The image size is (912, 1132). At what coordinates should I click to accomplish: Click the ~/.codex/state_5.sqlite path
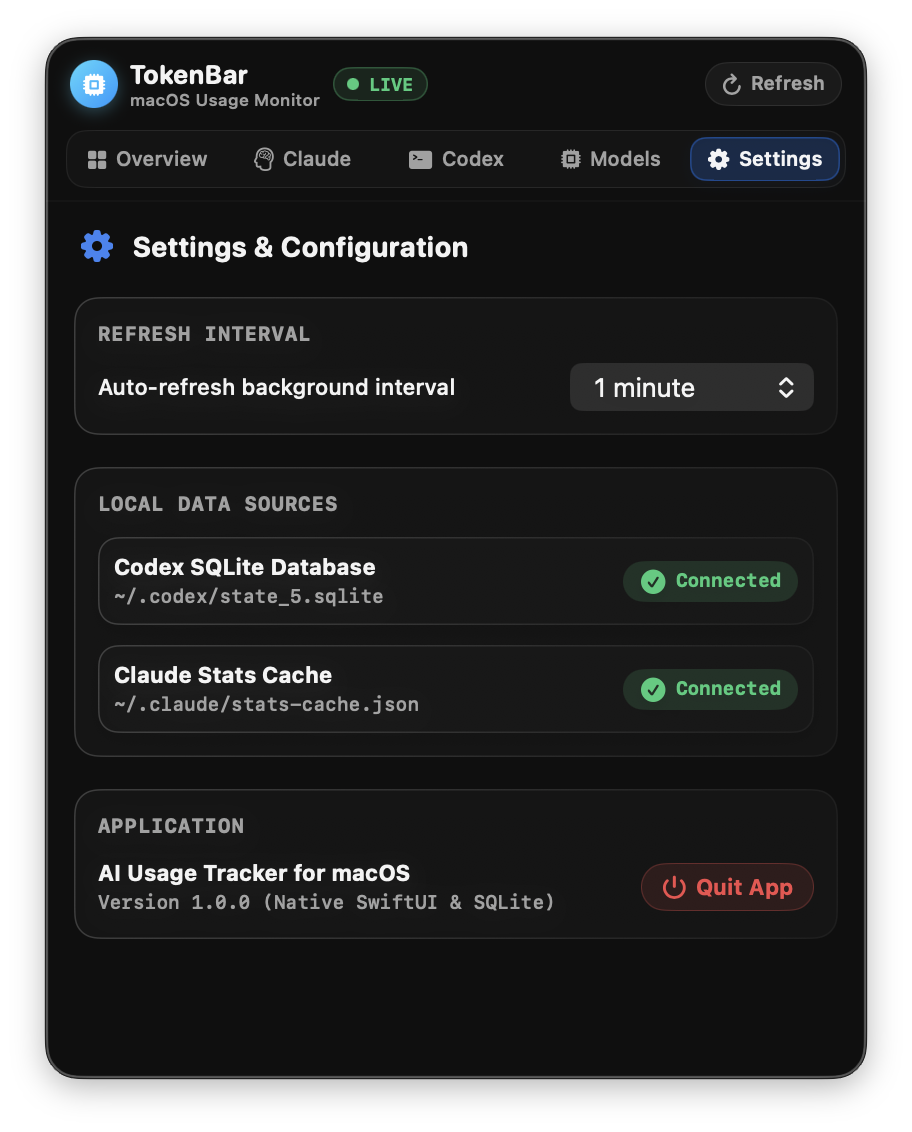click(x=248, y=597)
